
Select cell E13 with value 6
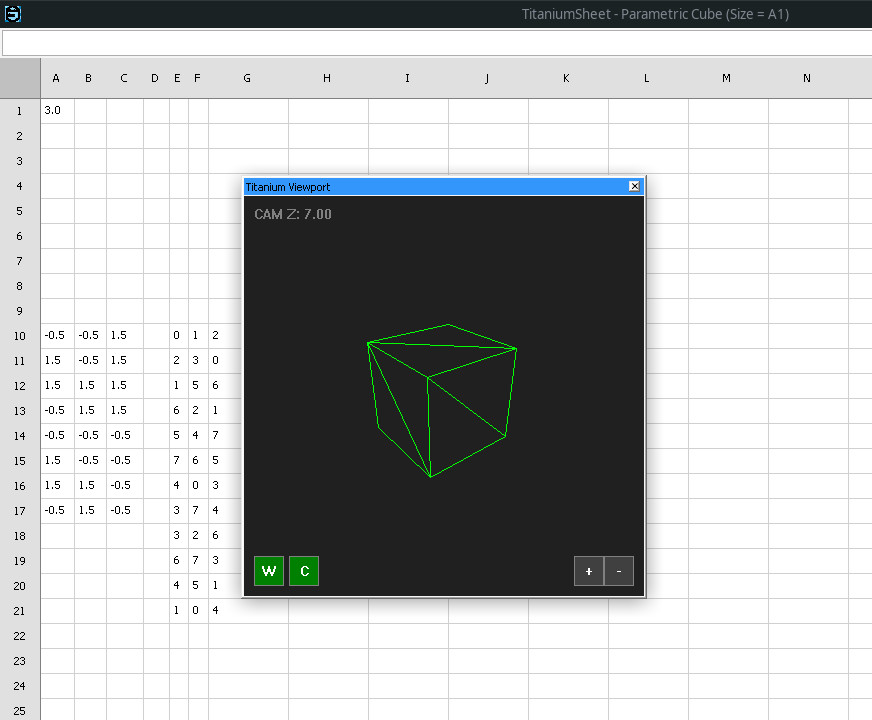[x=179, y=411]
